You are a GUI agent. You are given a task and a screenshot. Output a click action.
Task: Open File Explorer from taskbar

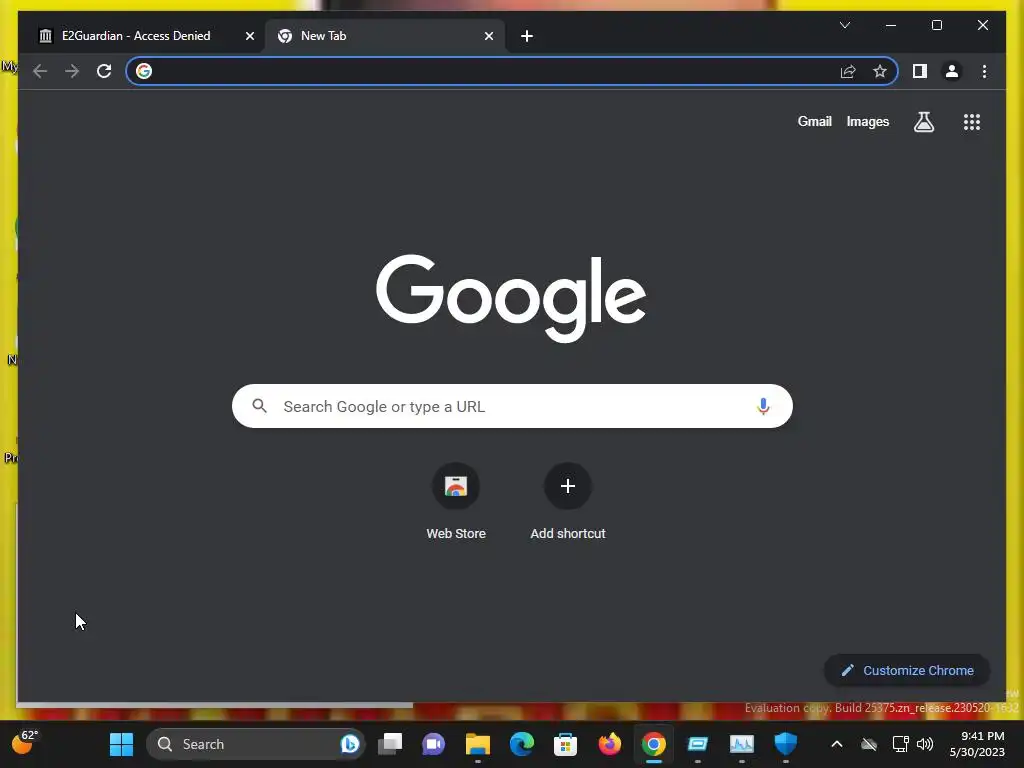(477, 744)
